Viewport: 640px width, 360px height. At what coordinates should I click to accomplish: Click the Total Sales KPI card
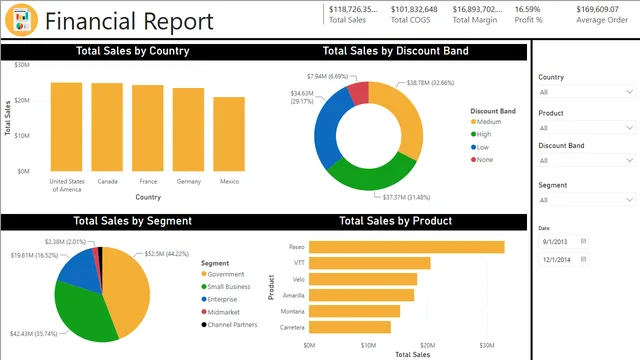tap(353, 14)
